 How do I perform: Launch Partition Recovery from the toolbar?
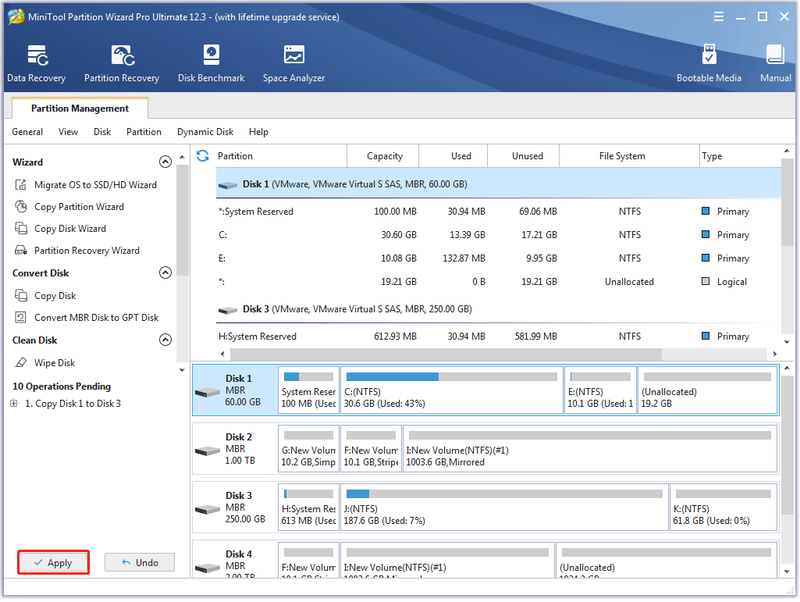121,63
